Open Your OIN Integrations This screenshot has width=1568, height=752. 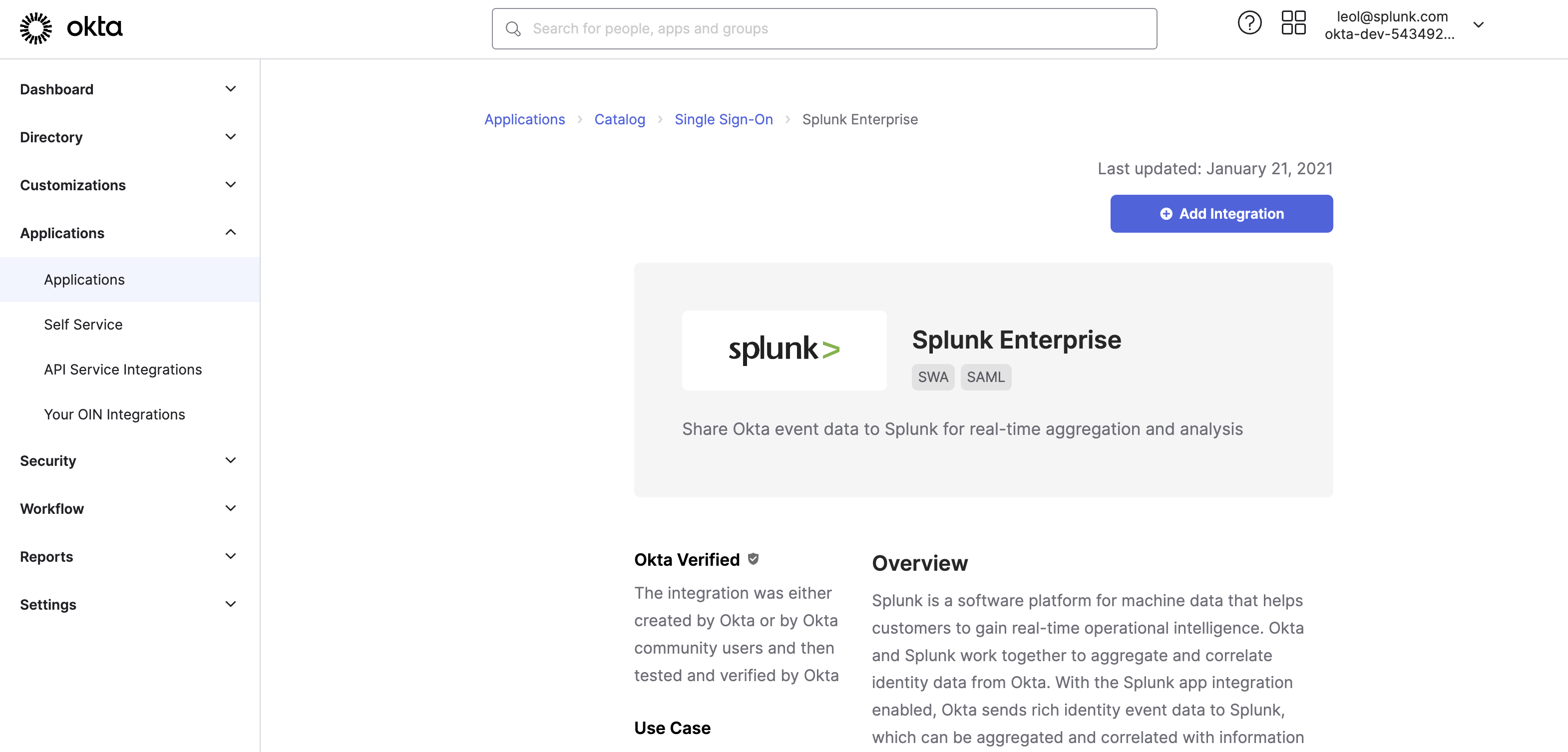[x=114, y=414]
